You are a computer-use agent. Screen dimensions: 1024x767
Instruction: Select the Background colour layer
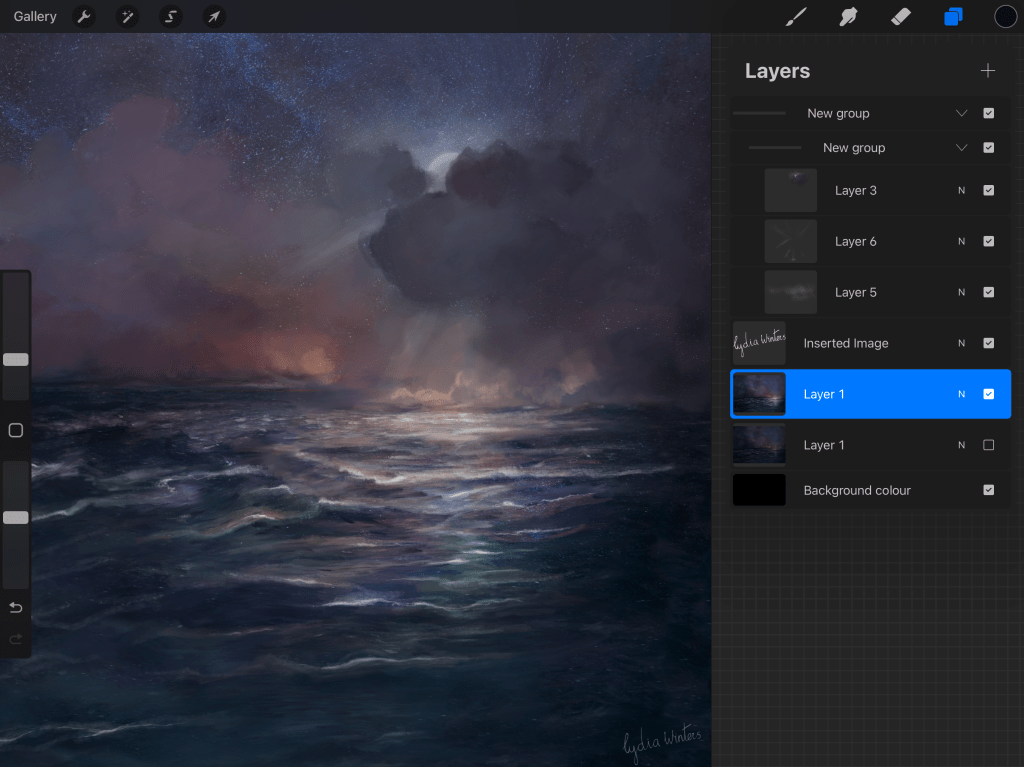pyautogui.click(x=856, y=490)
